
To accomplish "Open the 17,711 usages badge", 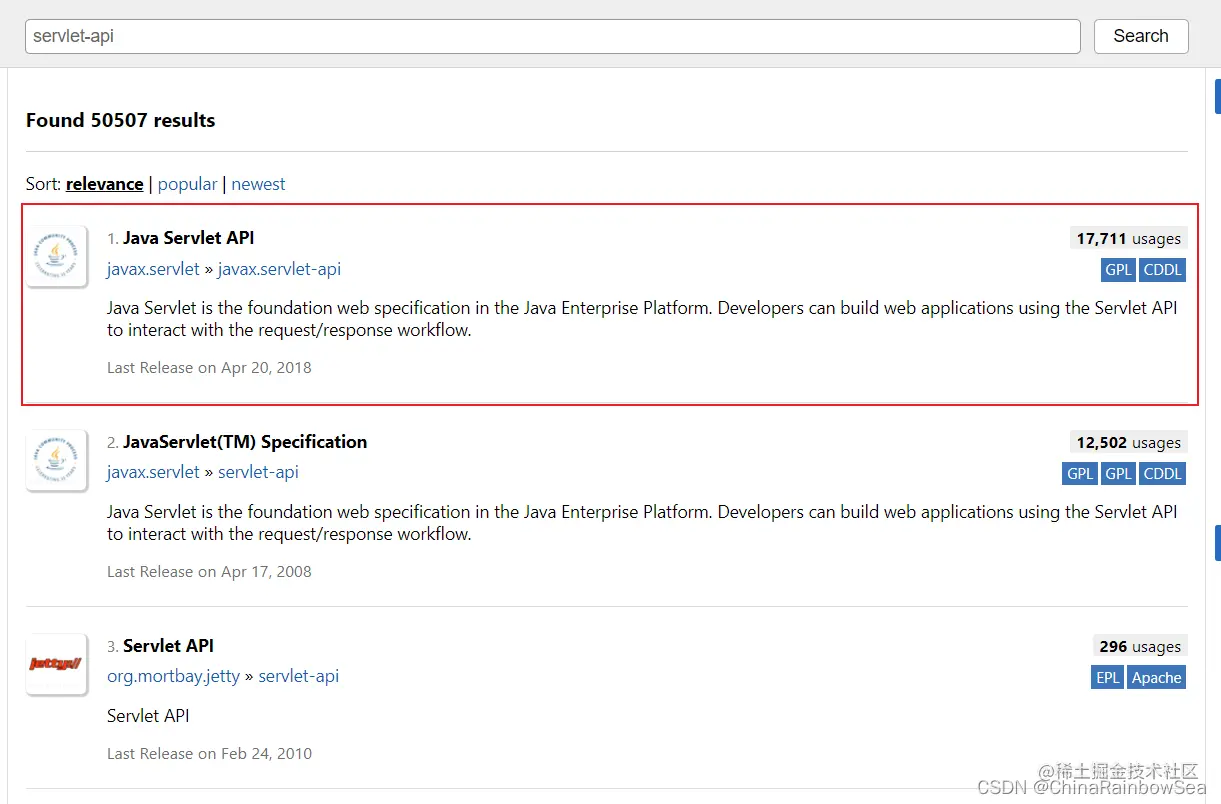I will (1128, 238).
